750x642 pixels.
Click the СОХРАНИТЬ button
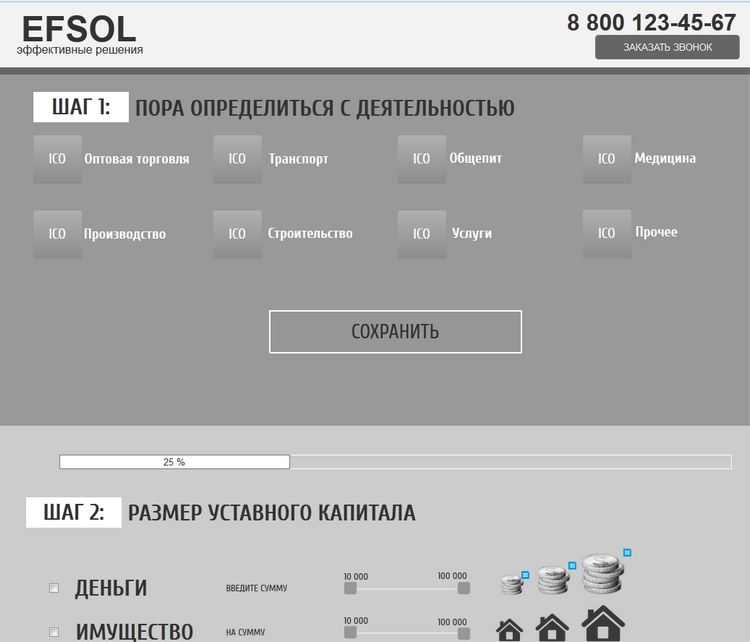[396, 332]
